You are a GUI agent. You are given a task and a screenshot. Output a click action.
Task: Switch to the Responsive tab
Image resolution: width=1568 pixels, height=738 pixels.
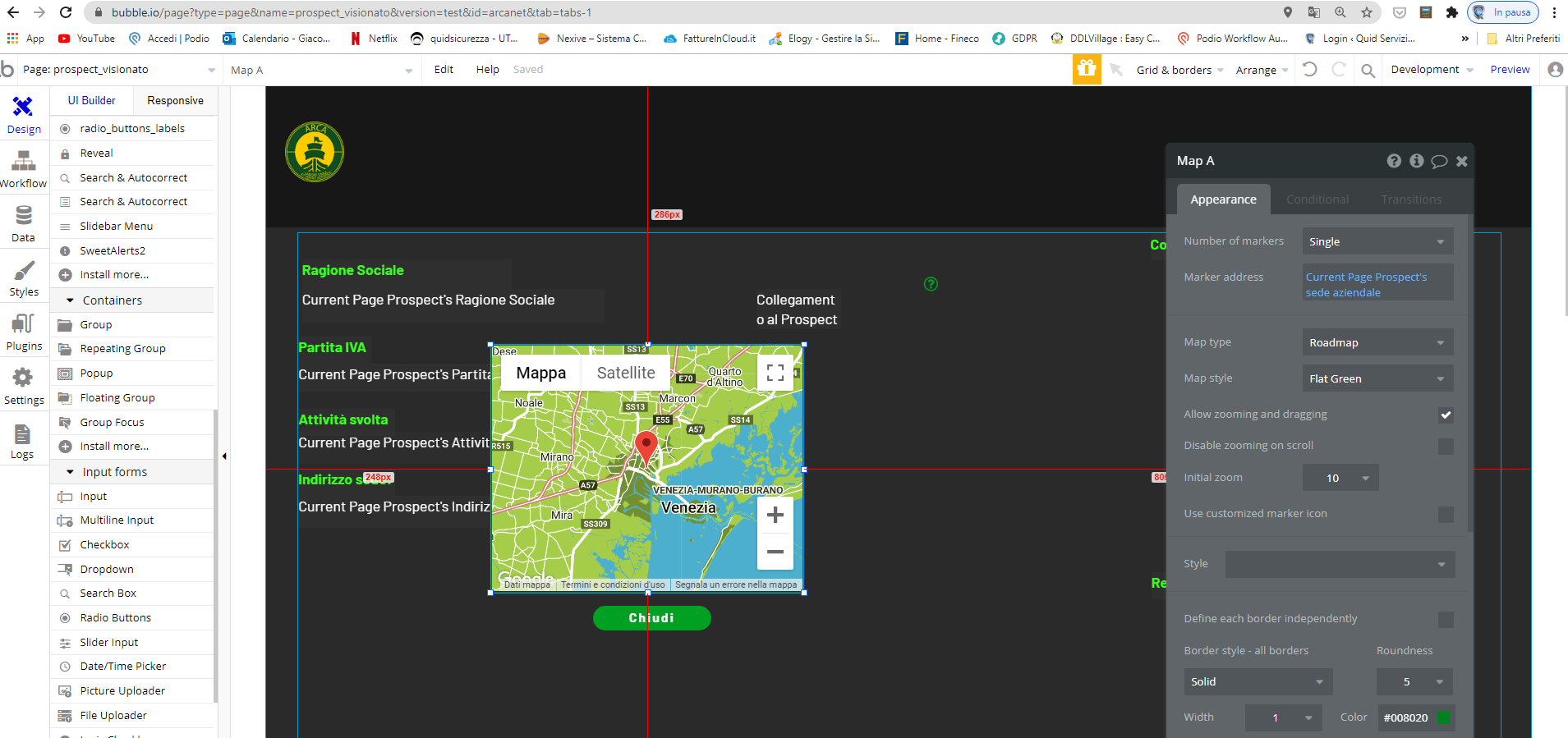(175, 100)
